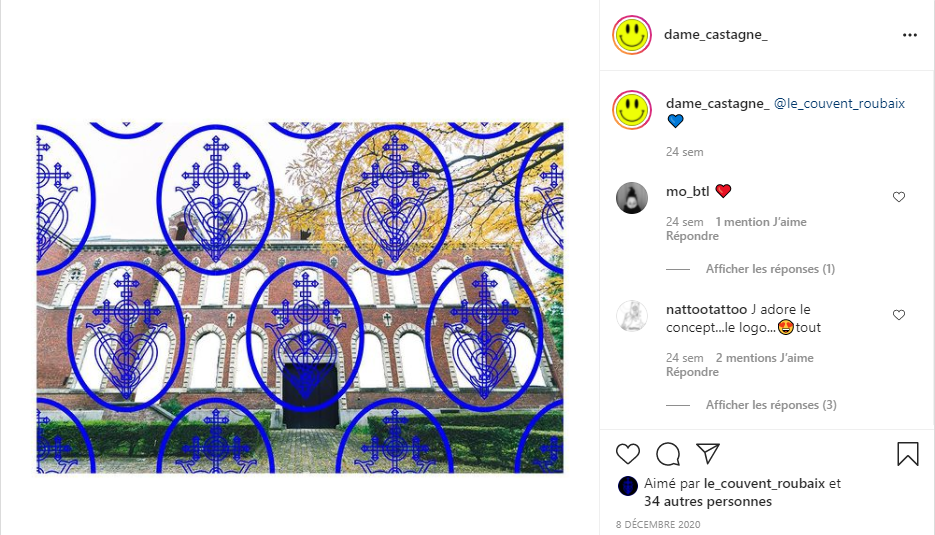Open the comment speech bubble icon
The width and height of the screenshot is (935, 535).
pos(668,454)
